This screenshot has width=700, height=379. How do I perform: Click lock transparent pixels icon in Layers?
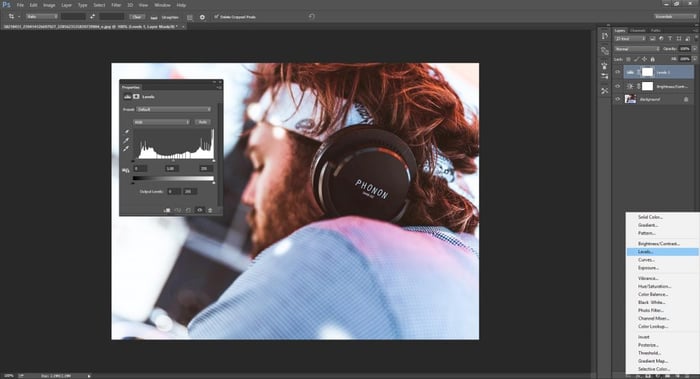[628, 59]
